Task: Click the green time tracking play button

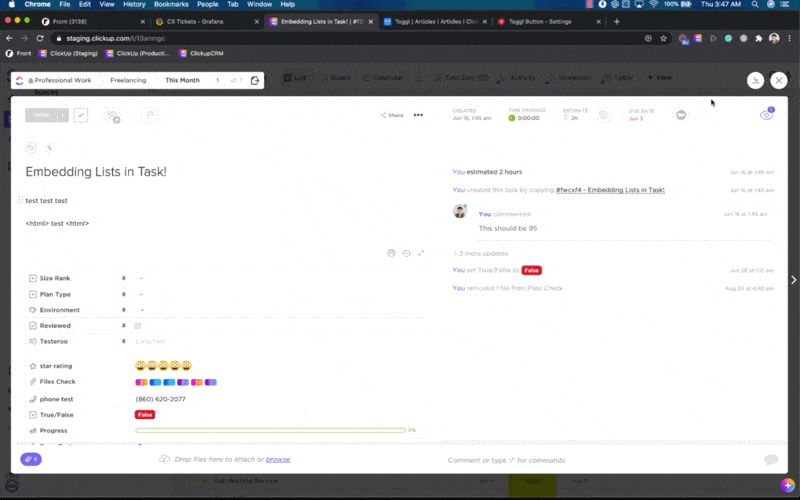Action: pyautogui.click(x=512, y=118)
